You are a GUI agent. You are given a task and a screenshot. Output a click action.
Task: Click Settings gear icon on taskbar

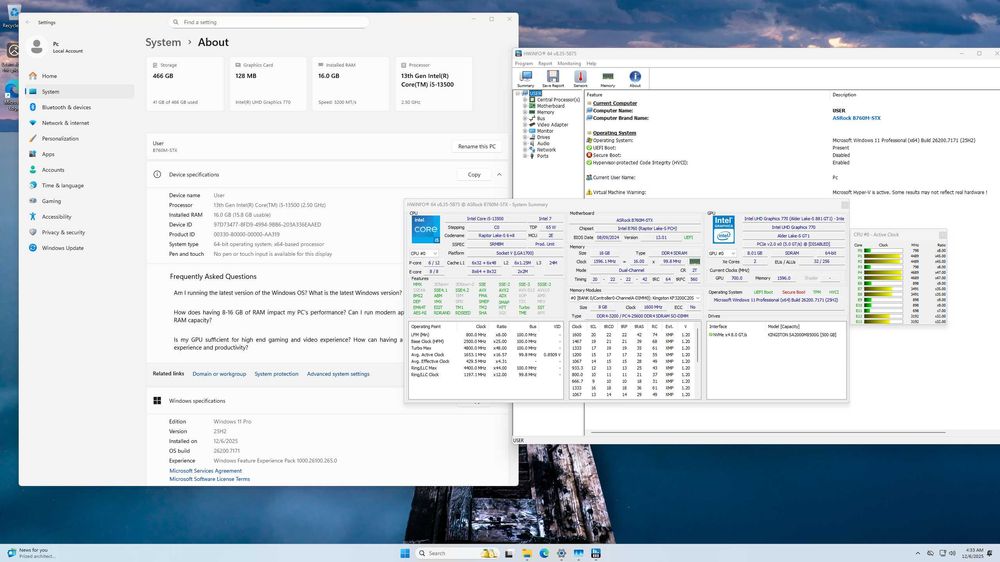[x=561, y=553]
